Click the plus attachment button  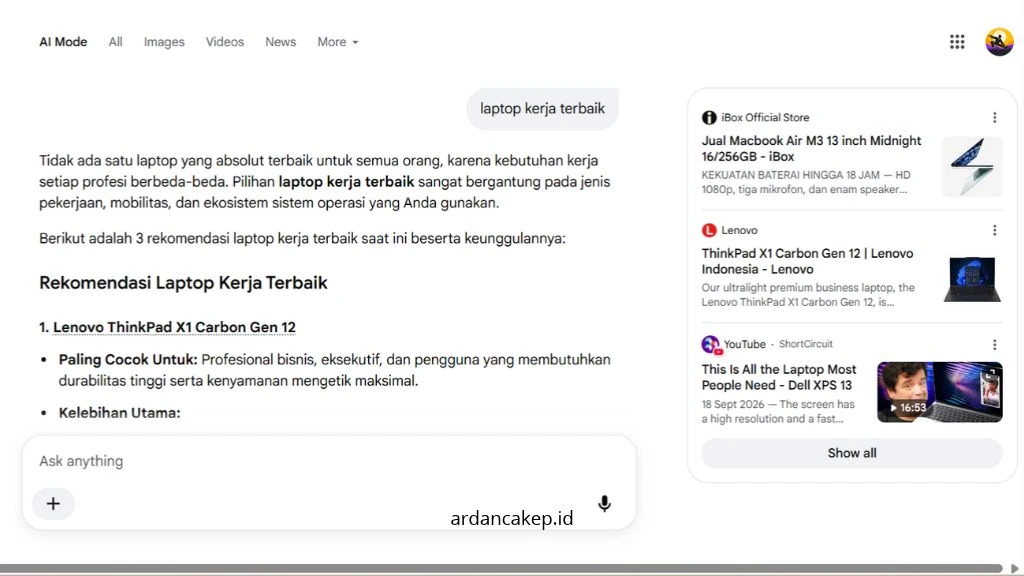(x=53, y=504)
